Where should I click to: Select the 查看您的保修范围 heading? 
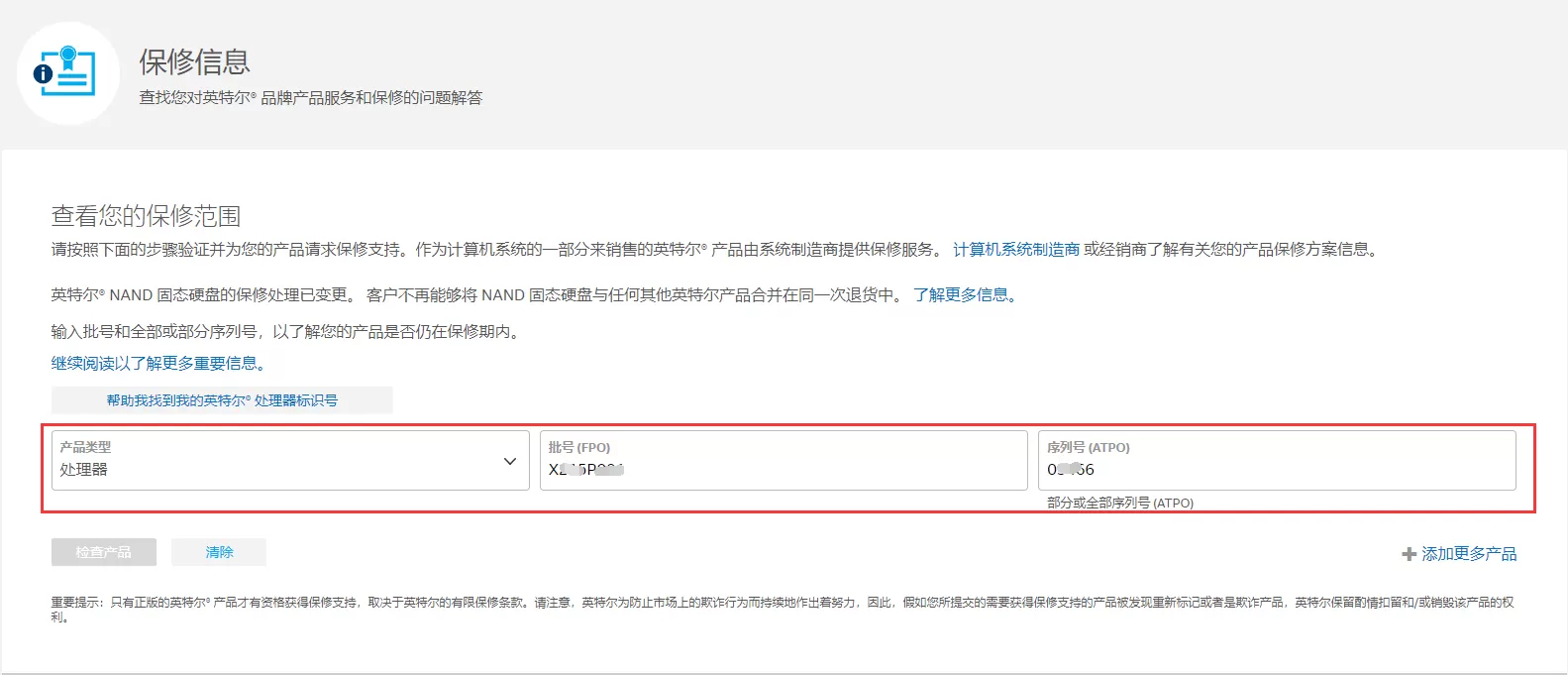146,216
